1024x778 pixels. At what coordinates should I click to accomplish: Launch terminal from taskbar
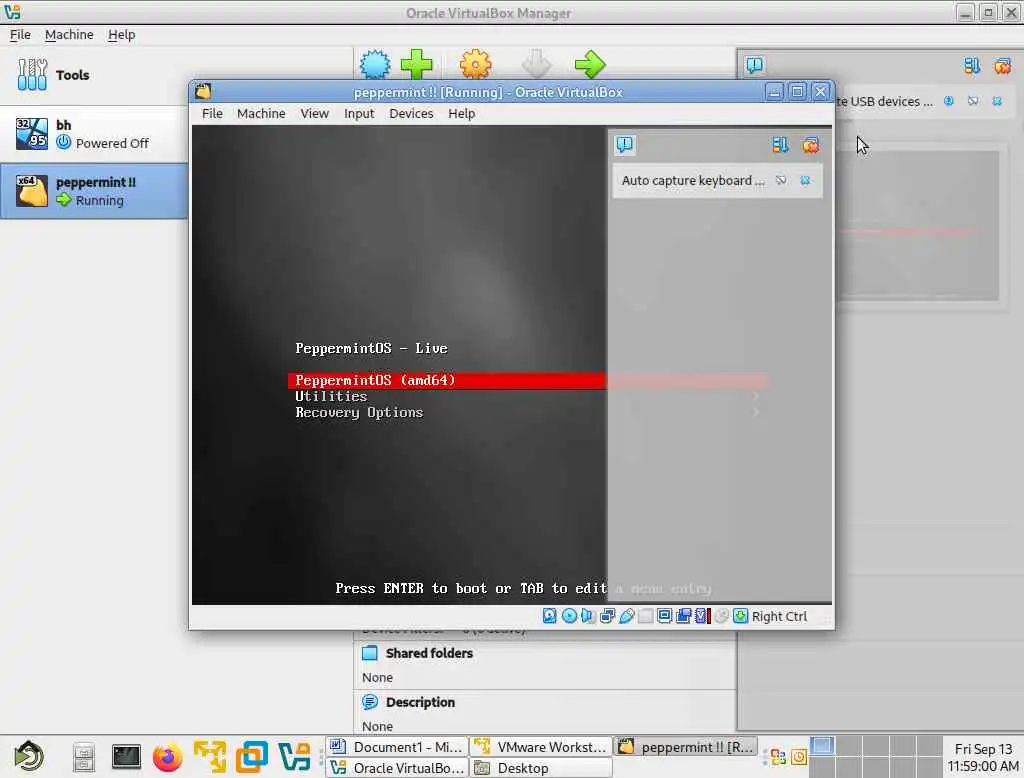[126, 756]
